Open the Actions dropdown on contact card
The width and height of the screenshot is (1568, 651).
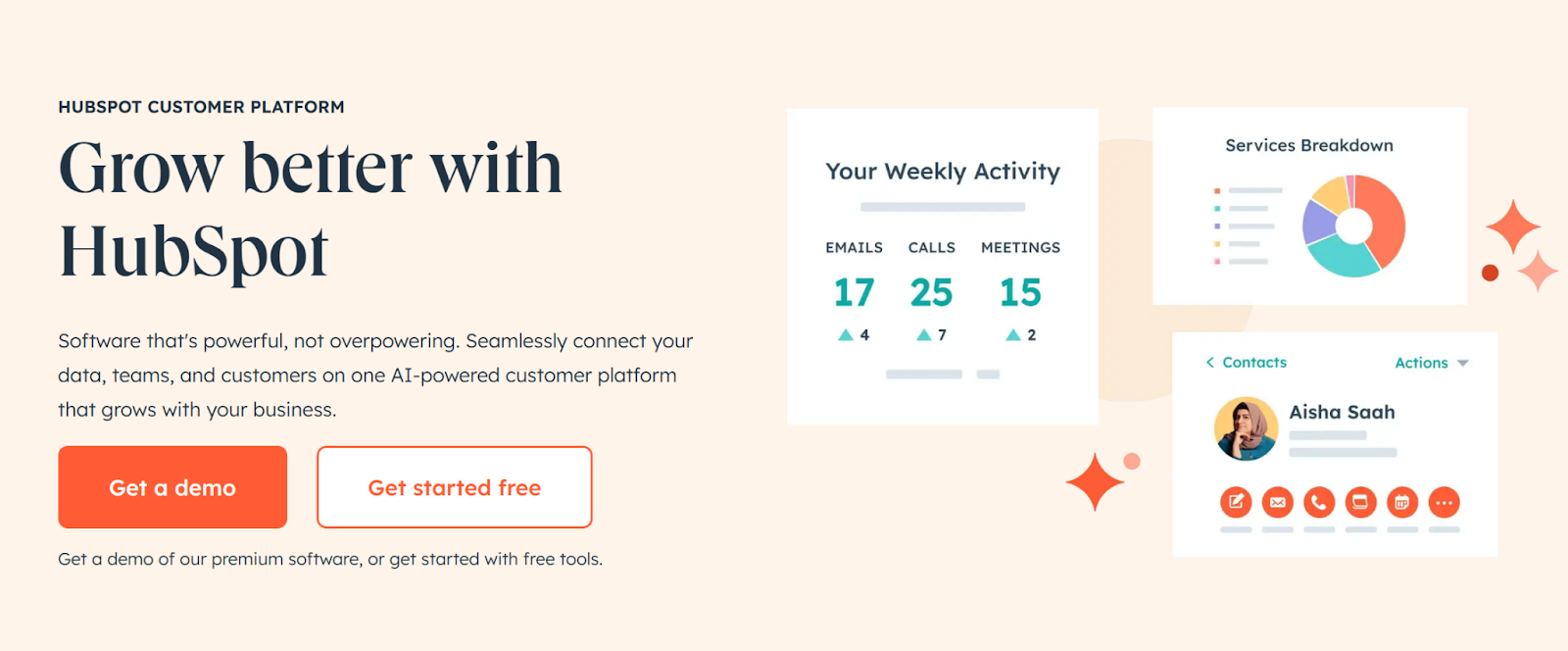tap(1431, 363)
